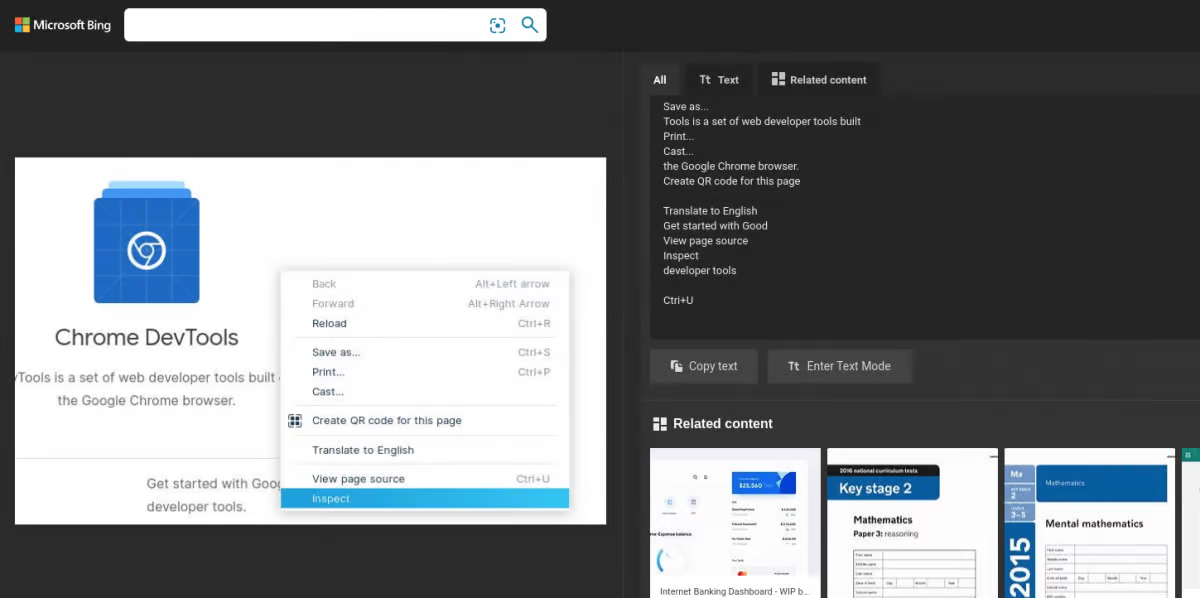Open Internet Banking Dashboard thumbnail
Image resolution: width=1200 pixels, height=598 pixels.
click(x=735, y=520)
